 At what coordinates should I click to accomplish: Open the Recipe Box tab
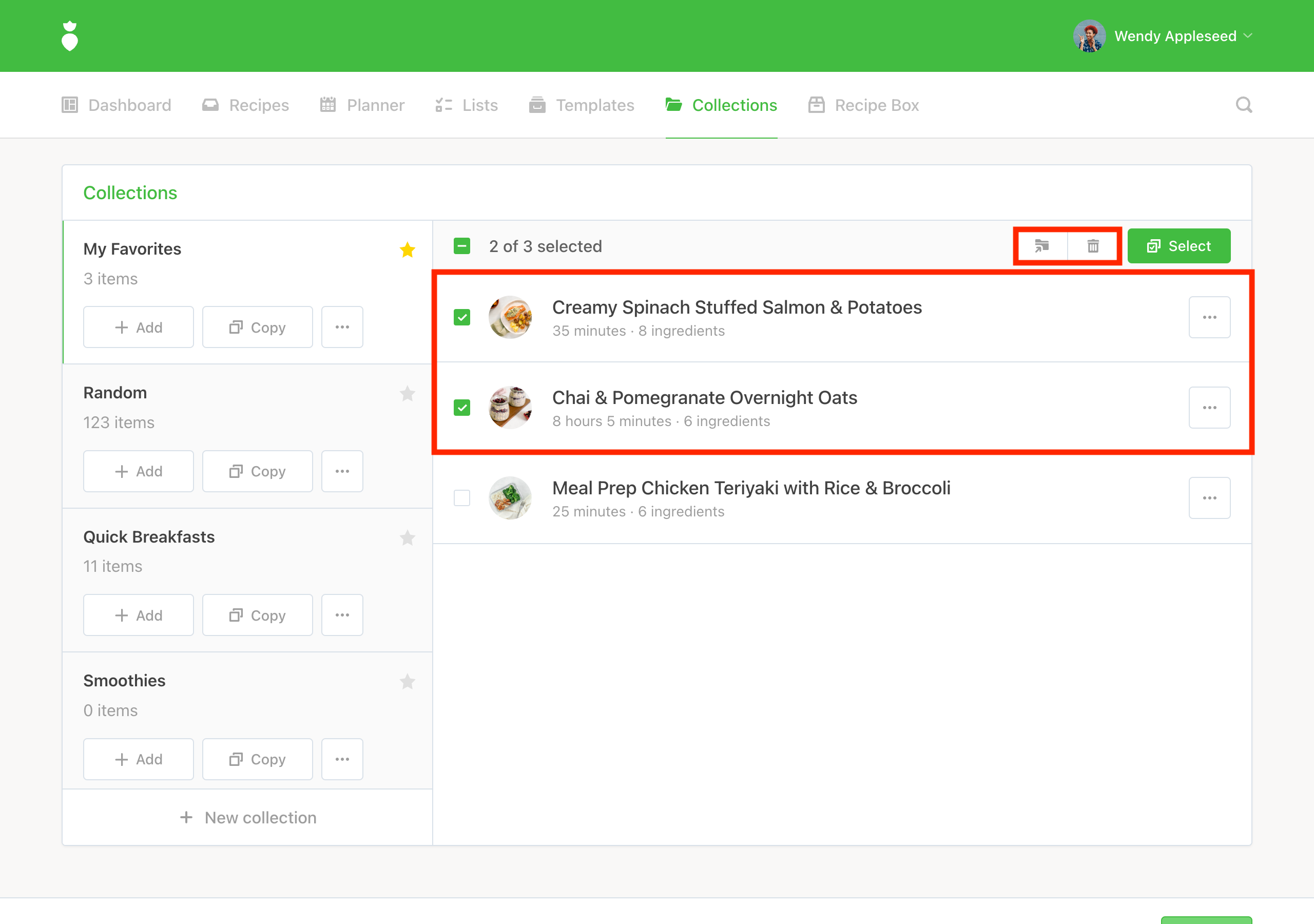point(864,105)
